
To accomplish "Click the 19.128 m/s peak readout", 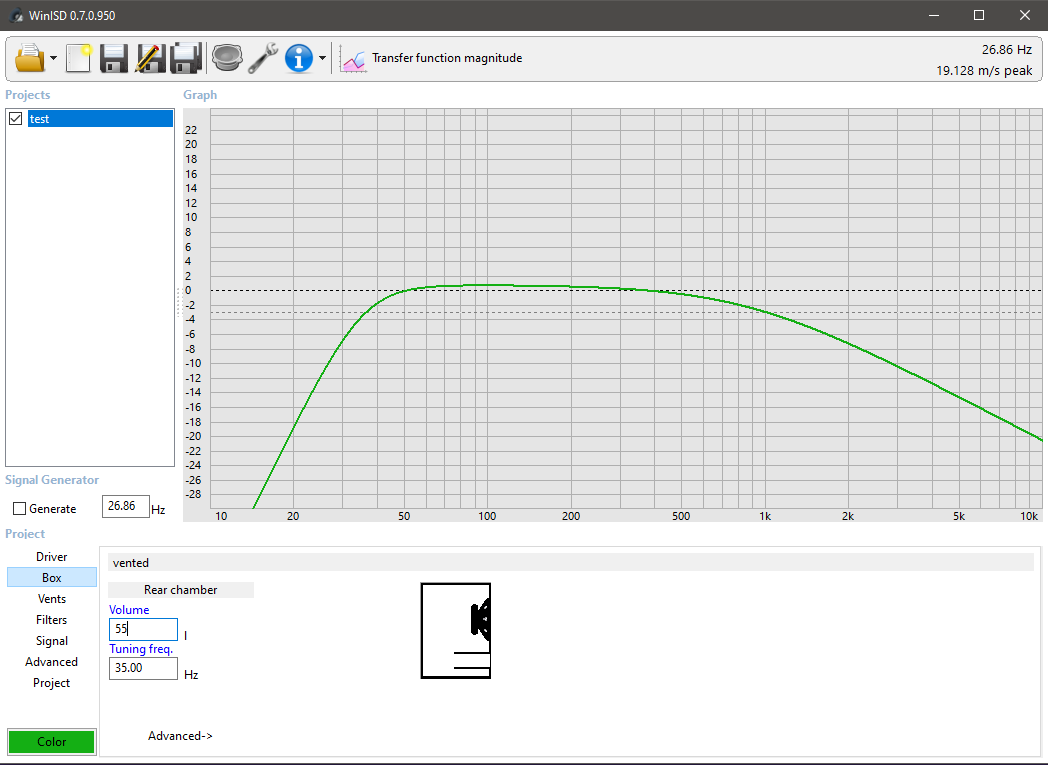I will tap(984, 70).
